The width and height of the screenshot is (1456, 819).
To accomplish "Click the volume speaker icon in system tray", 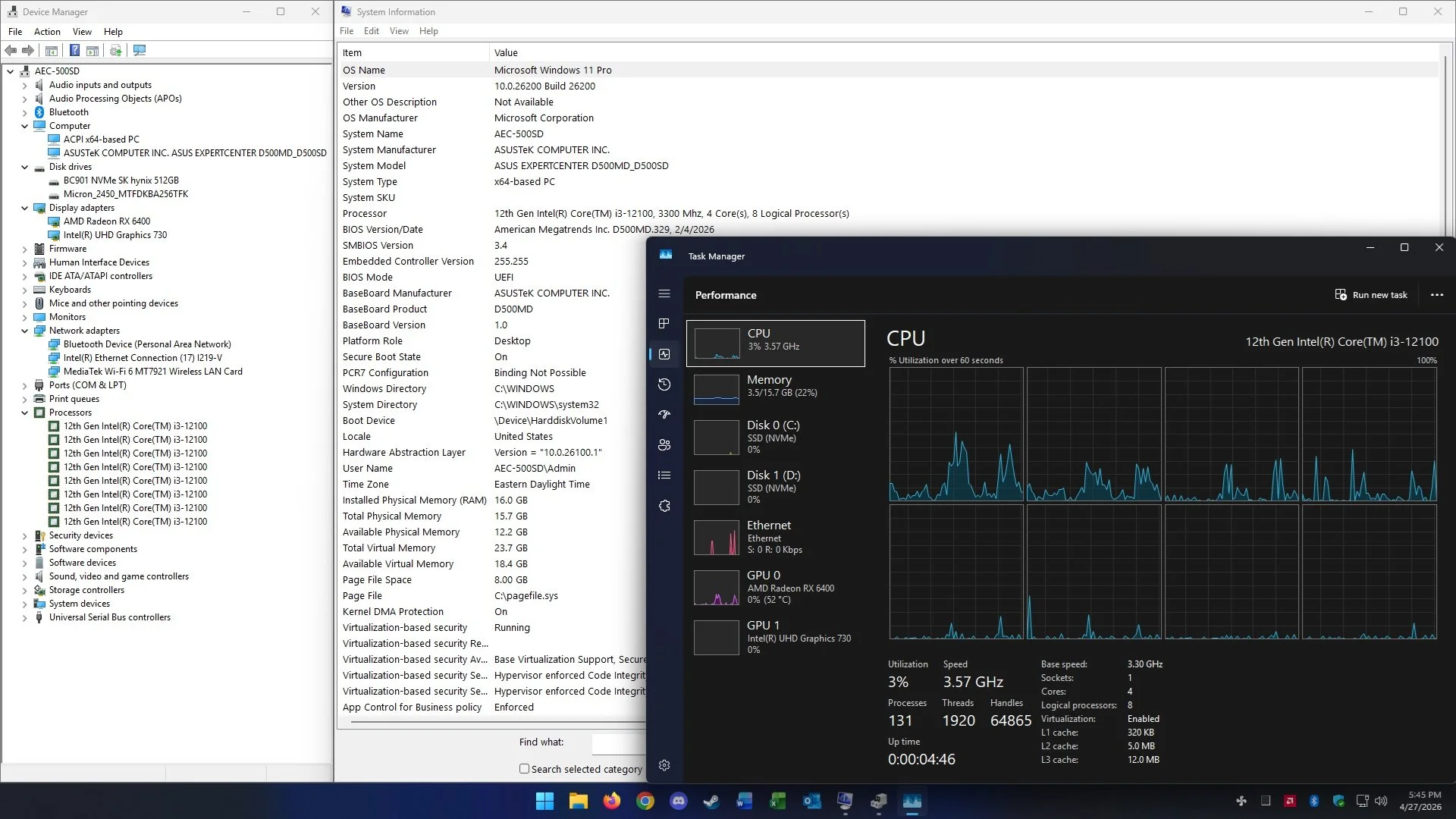I will 1381,801.
